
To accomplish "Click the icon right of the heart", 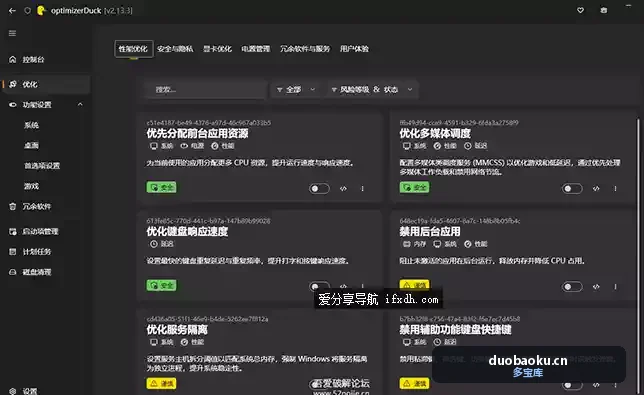I will point(603,10).
